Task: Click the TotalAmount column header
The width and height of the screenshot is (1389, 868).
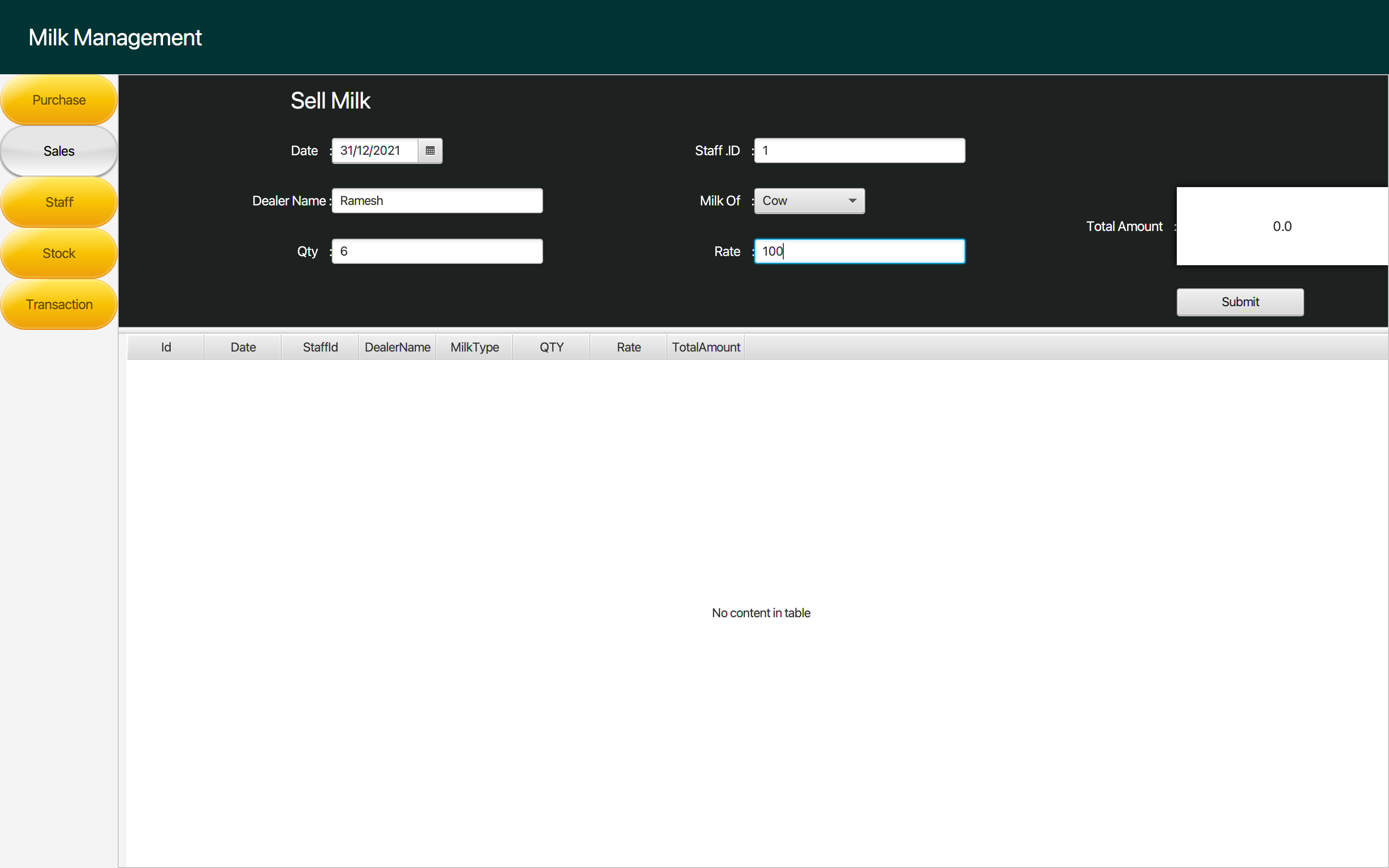Action: tap(706, 347)
